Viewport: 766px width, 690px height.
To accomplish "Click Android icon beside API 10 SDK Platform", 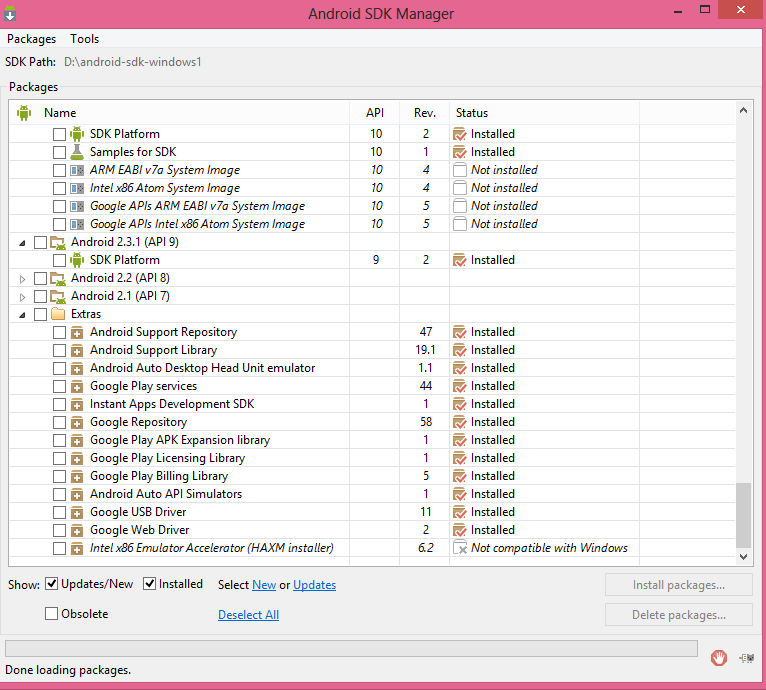I will point(77,134).
